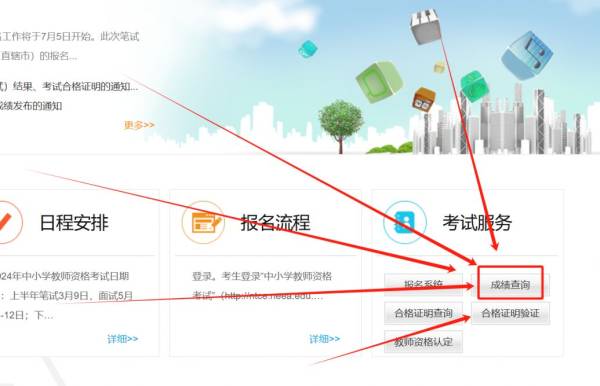Open news item mentioning 7月5日开始
This screenshot has width=600, height=386.
tap(70, 37)
